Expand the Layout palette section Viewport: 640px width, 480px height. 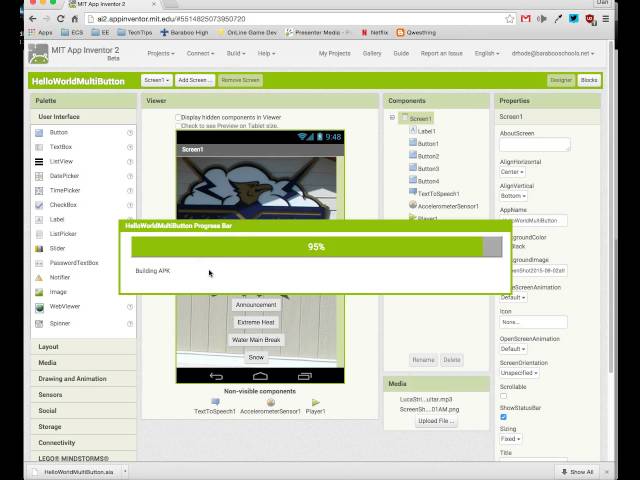[x=84, y=347]
